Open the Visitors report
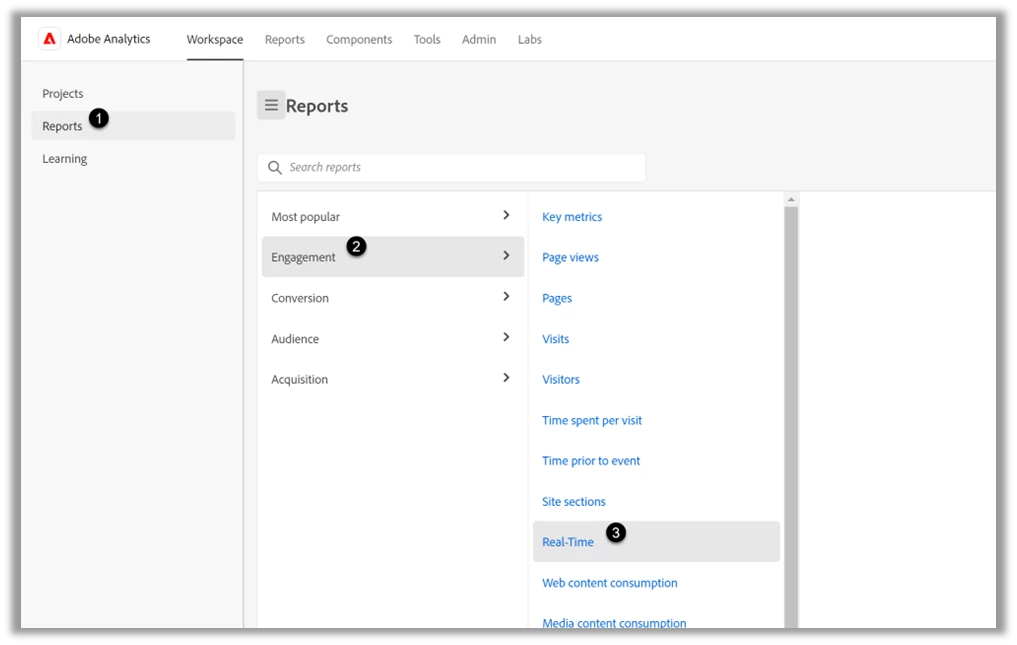Screen dimensions: 1017x645 click(561, 380)
